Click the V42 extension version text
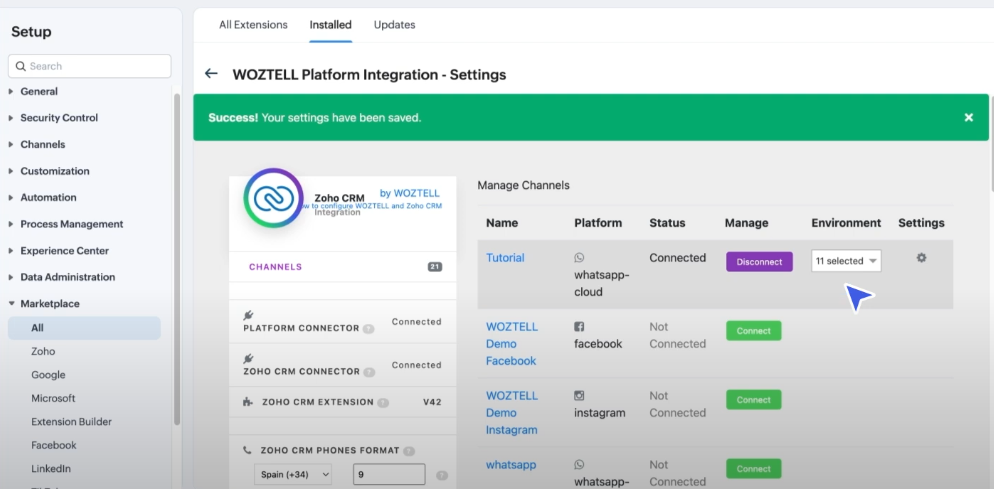 pos(432,401)
